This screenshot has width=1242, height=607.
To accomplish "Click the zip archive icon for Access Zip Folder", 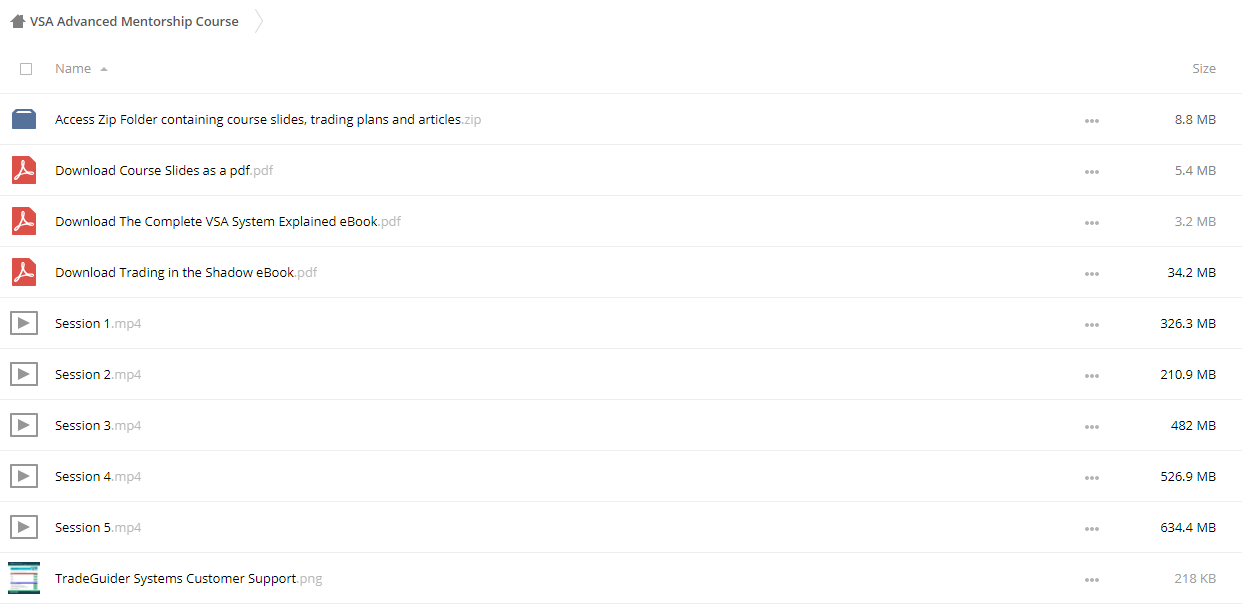I will pyautogui.click(x=24, y=119).
